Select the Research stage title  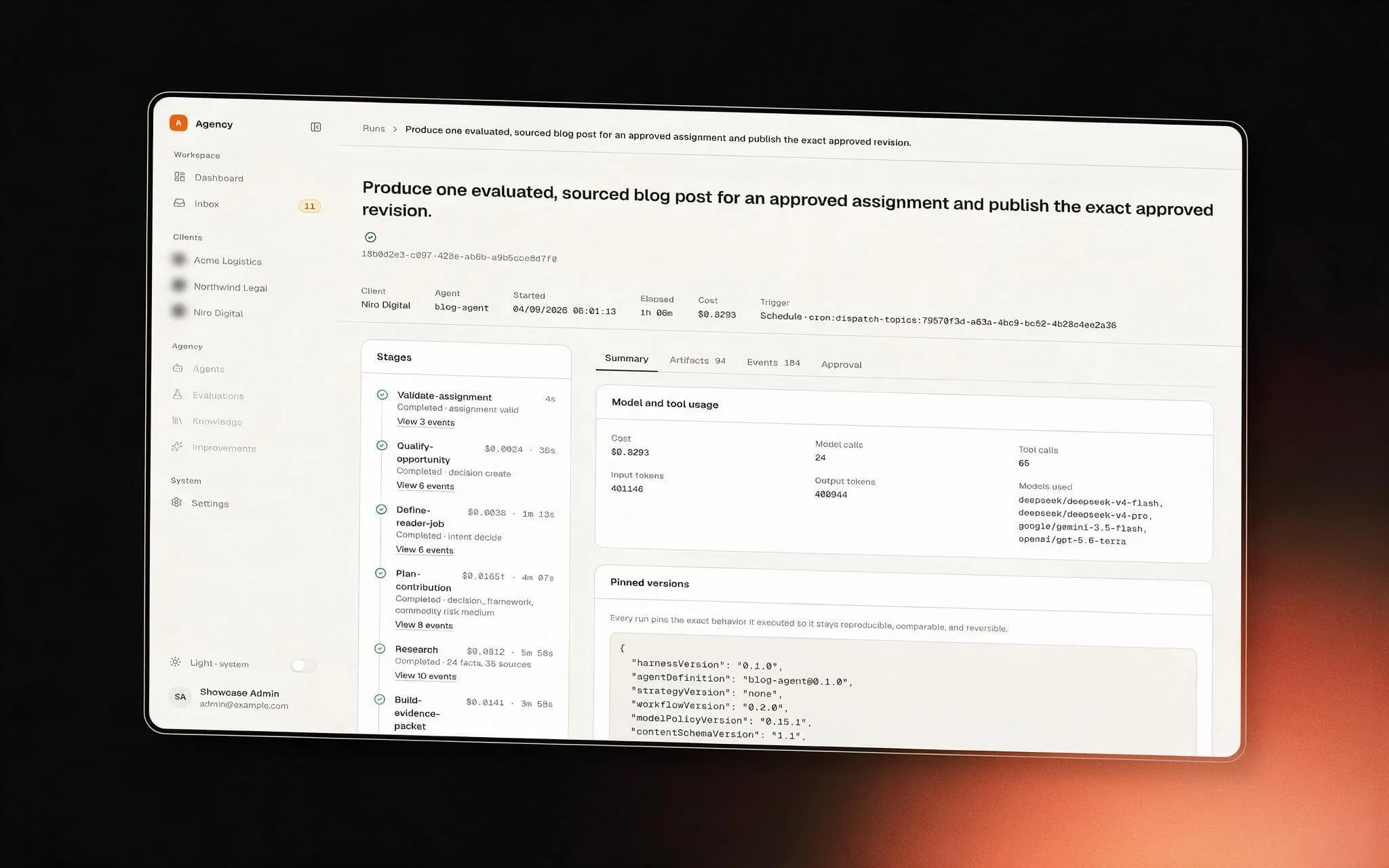click(x=416, y=649)
